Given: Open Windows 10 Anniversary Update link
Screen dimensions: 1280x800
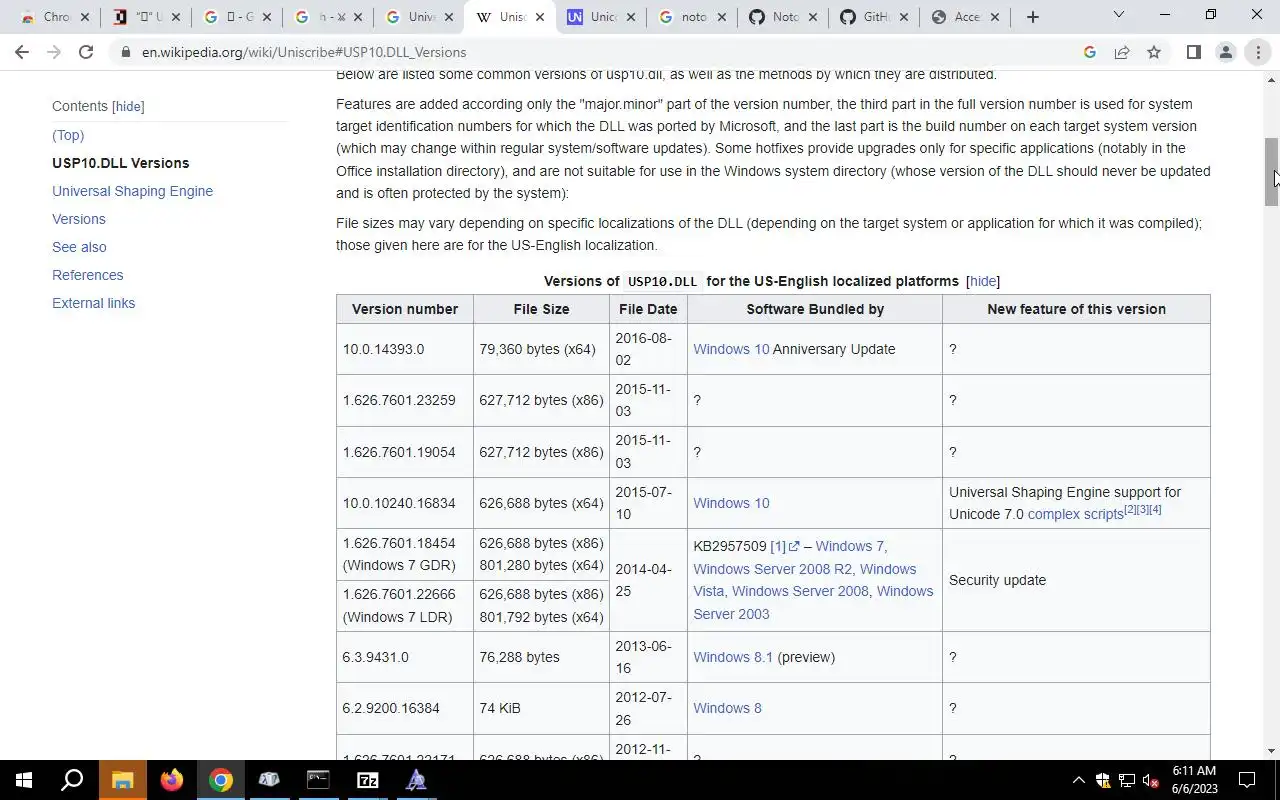Looking at the screenshot, I should click(731, 349).
